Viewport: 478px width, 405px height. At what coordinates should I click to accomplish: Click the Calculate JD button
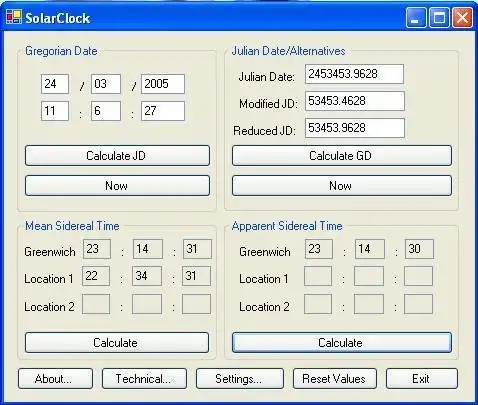[x=117, y=155]
